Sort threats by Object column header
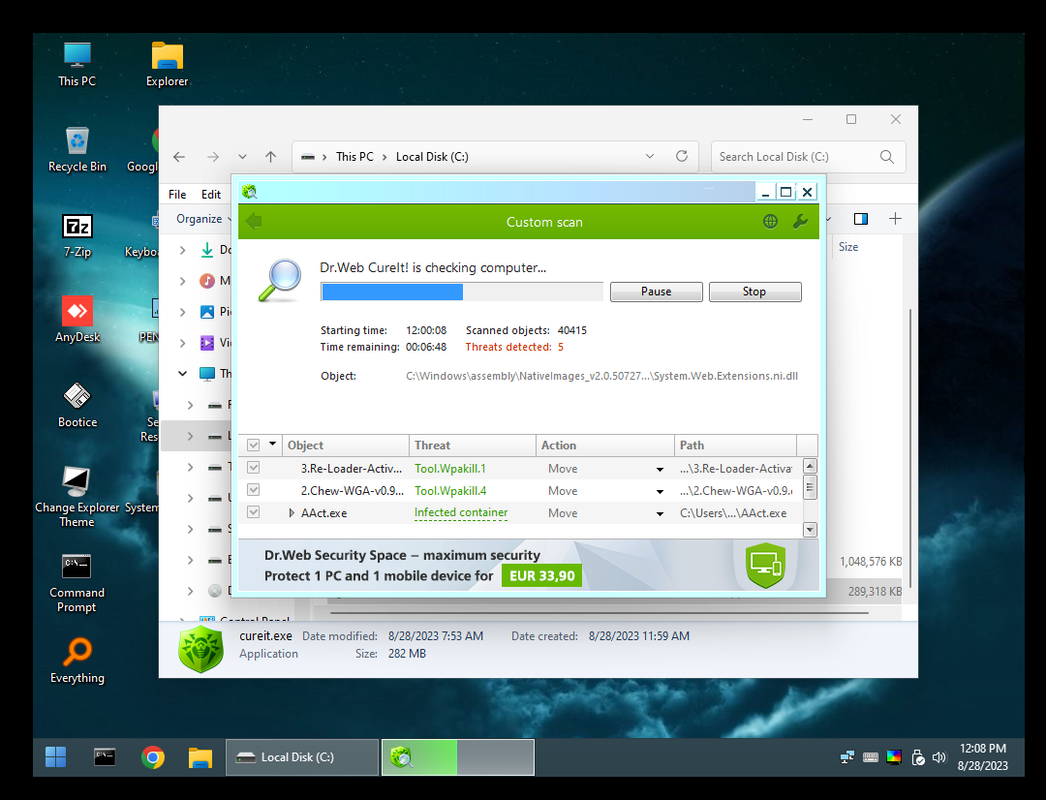1046x800 pixels. coord(346,445)
